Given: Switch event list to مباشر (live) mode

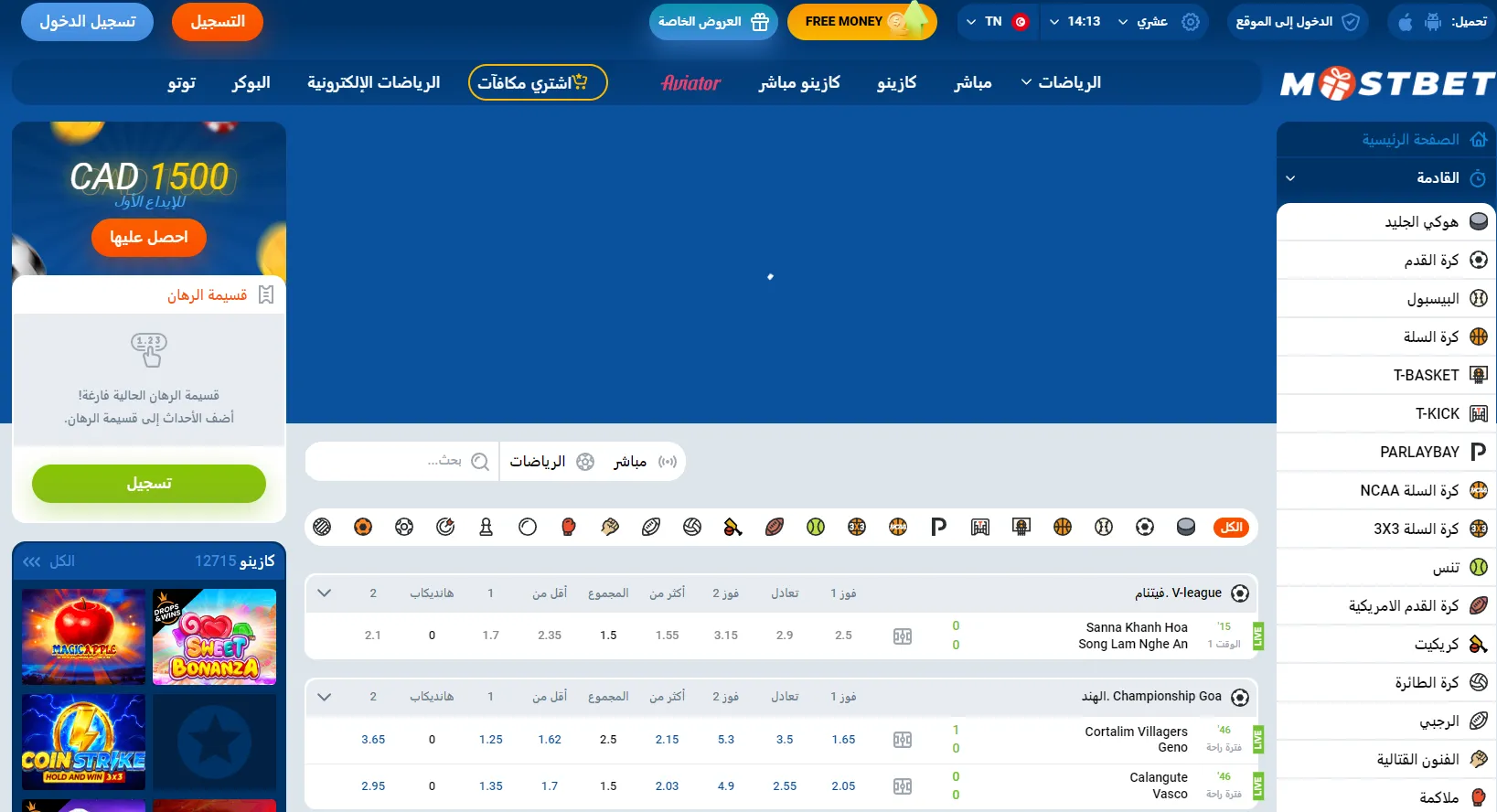Looking at the screenshot, I should point(642,462).
